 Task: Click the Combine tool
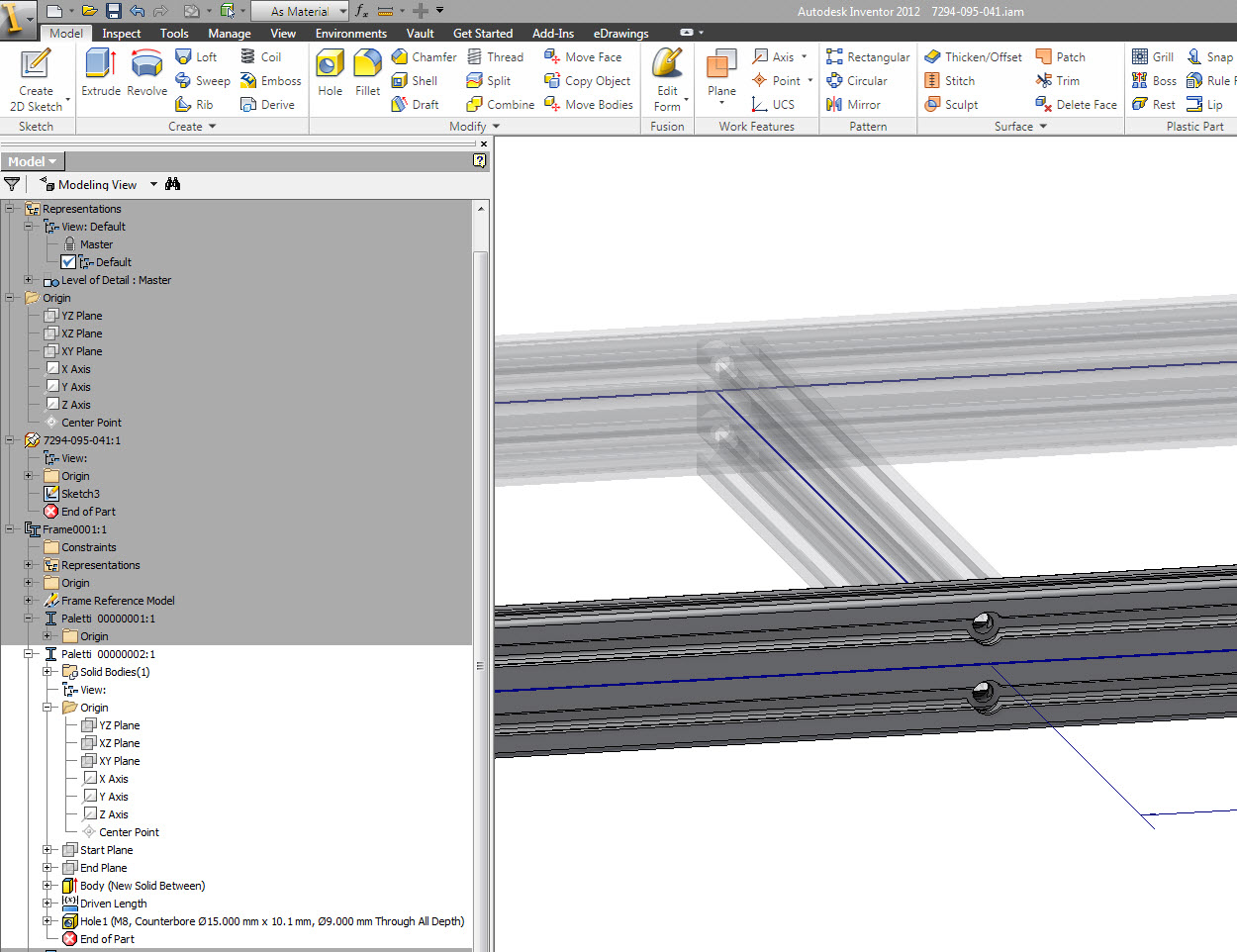coord(500,104)
